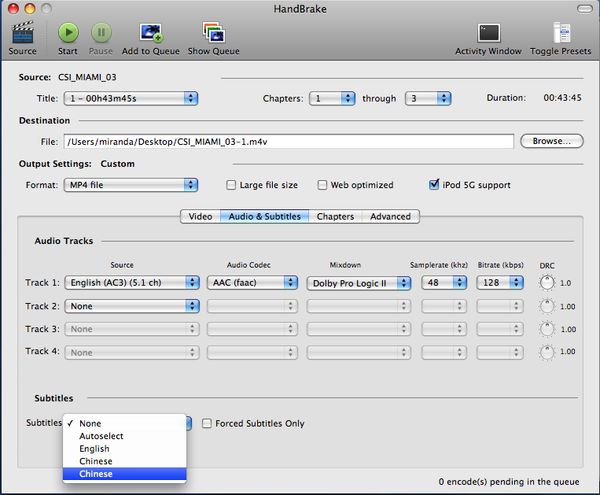Open Track 1 Audio Codec dropdown AAC (faac)
Image resolution: width=600 pixels, height=495 pixels.
[252, 283]
